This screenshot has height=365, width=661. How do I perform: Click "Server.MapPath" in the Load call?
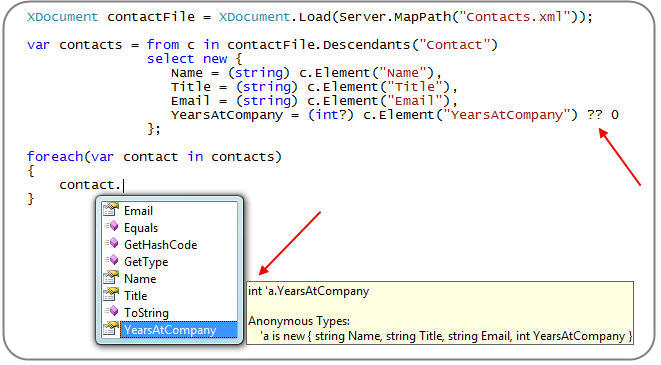point(395,17)
